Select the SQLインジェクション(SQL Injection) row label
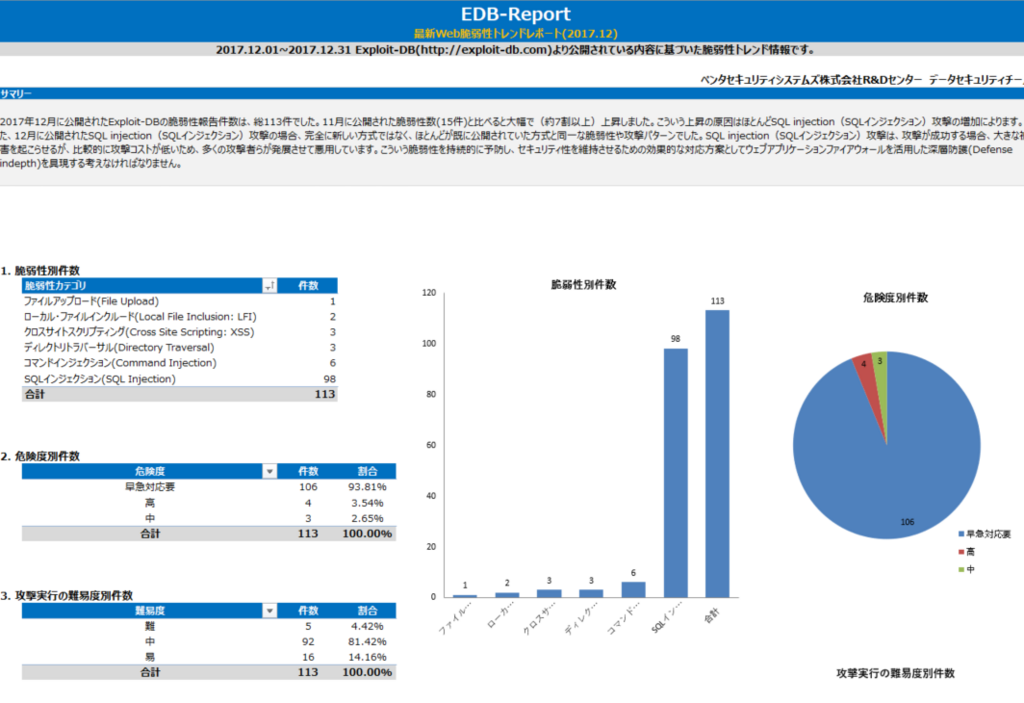 (100, 379)
